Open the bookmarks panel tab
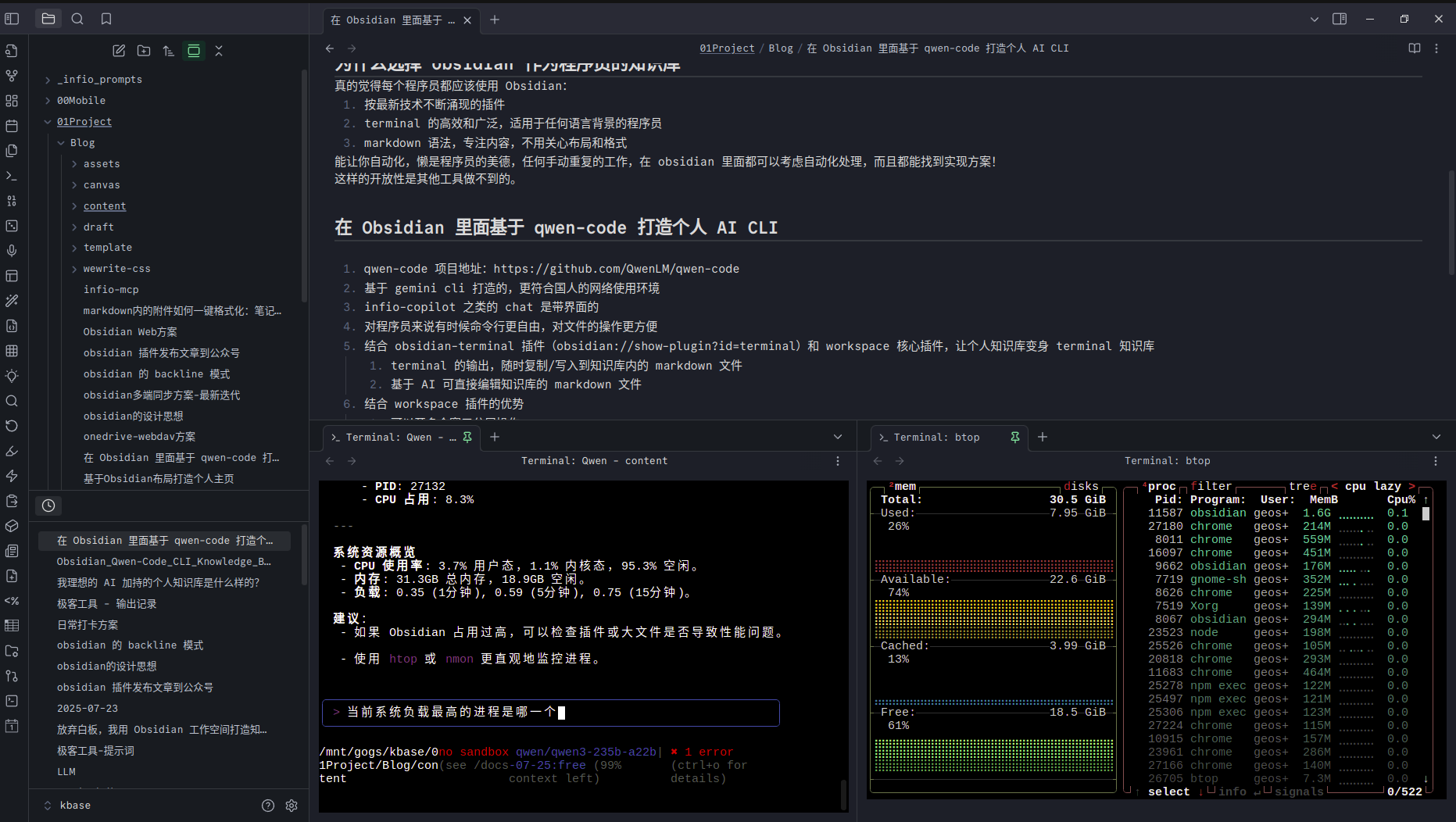This screenshot has width=1456, height=822. pos(106,19)
